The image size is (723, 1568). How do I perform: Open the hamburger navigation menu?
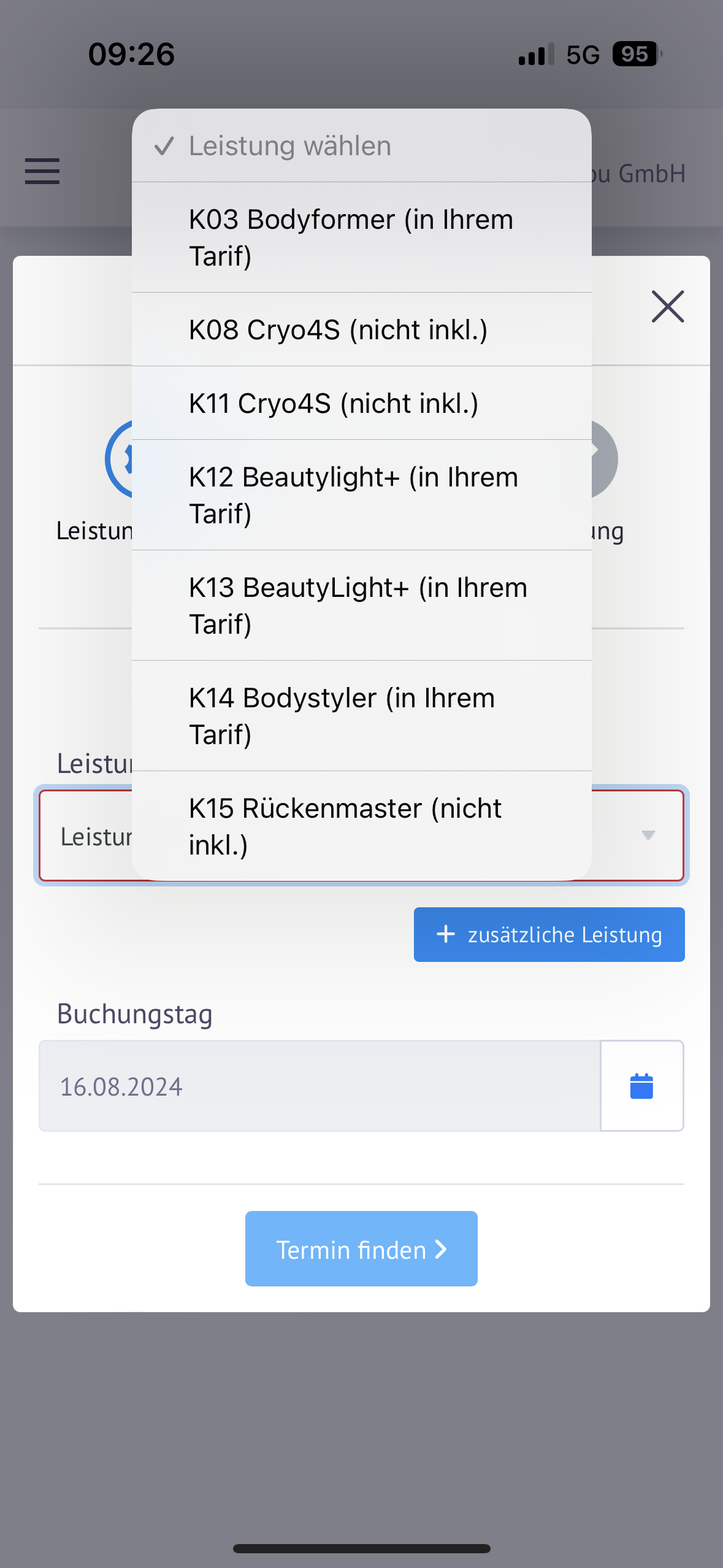coord(42,171)
